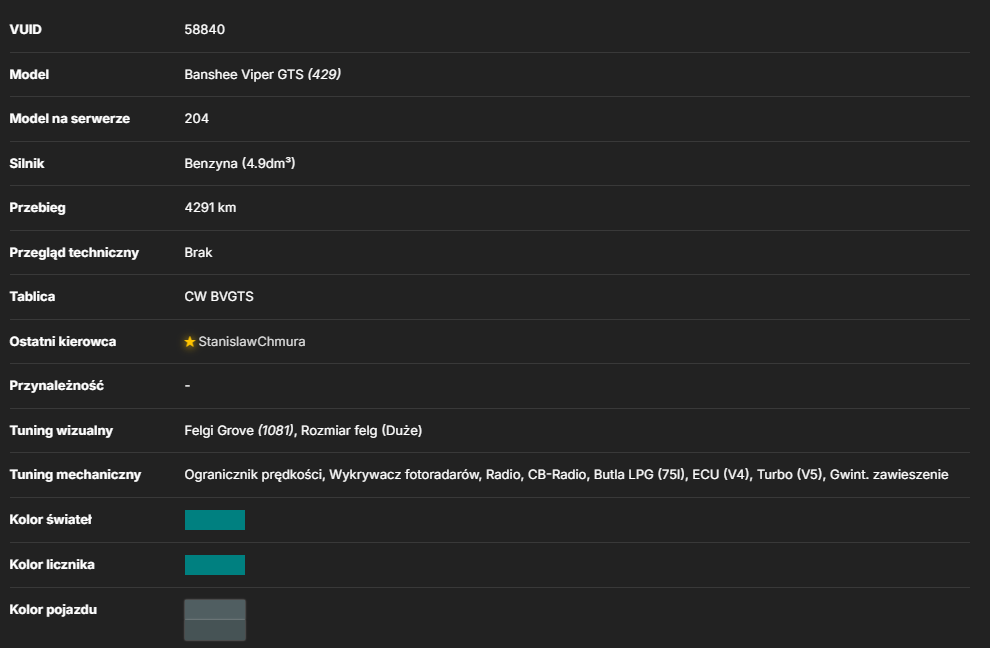
Task: Click the Kolor świateł teal swatch
Action: [215, 520]
